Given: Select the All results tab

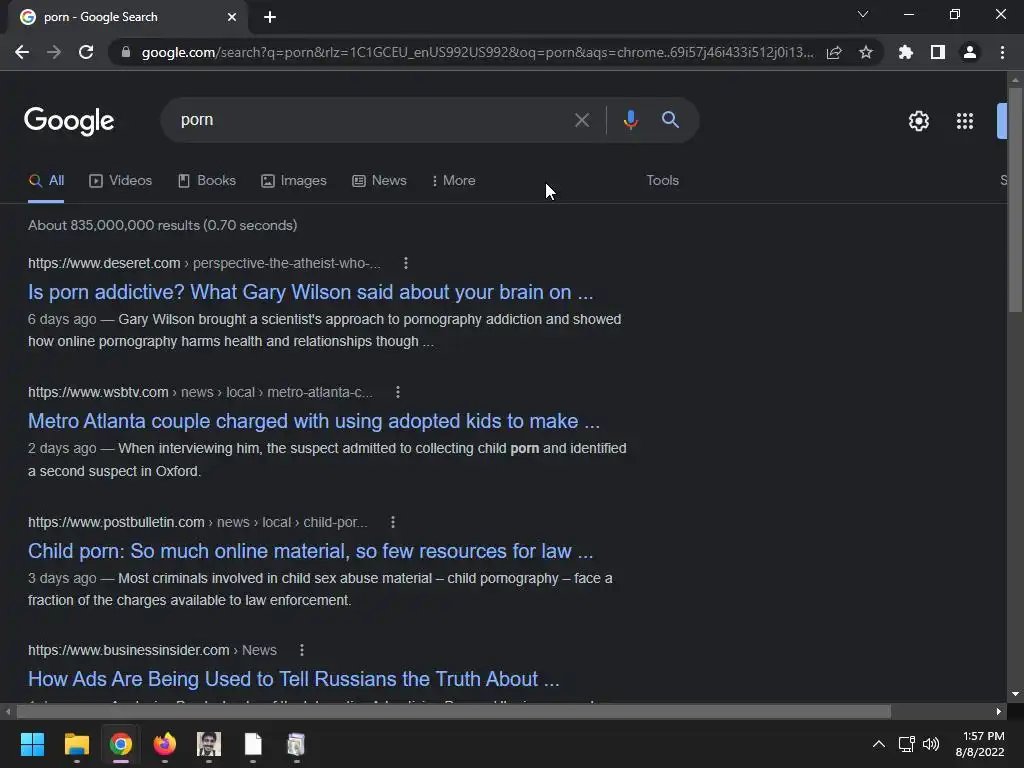Looking at the screenshot, I should click(x=46, y=181).
